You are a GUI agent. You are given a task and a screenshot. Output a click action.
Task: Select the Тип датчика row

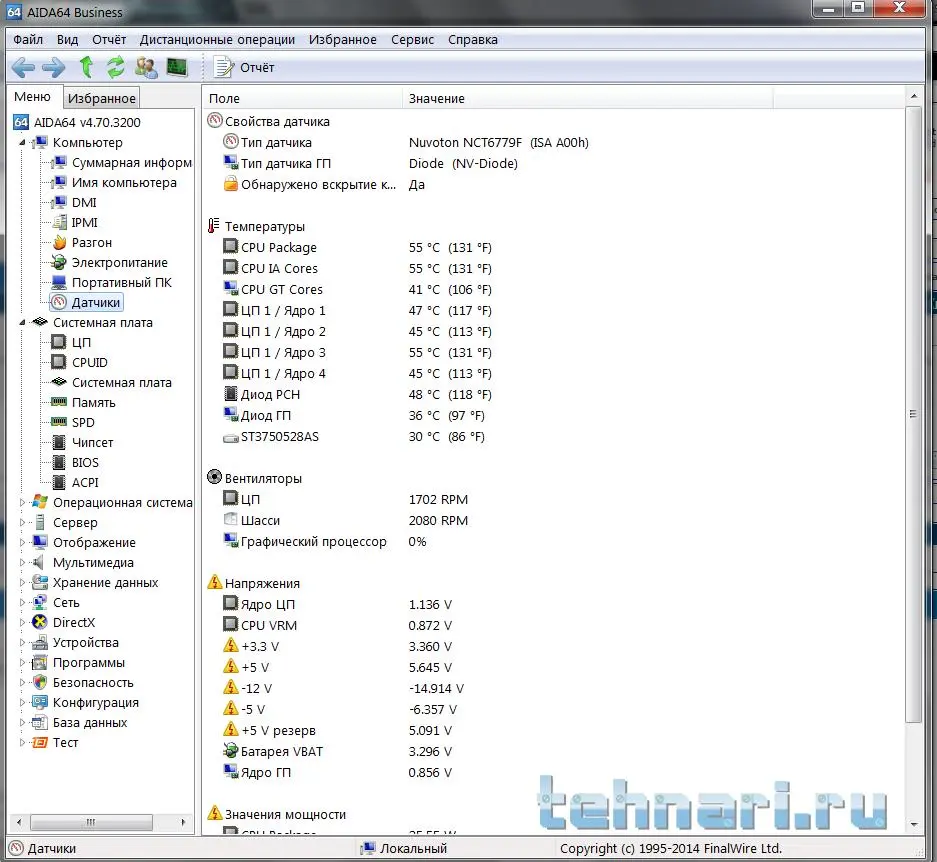point(553,142)
